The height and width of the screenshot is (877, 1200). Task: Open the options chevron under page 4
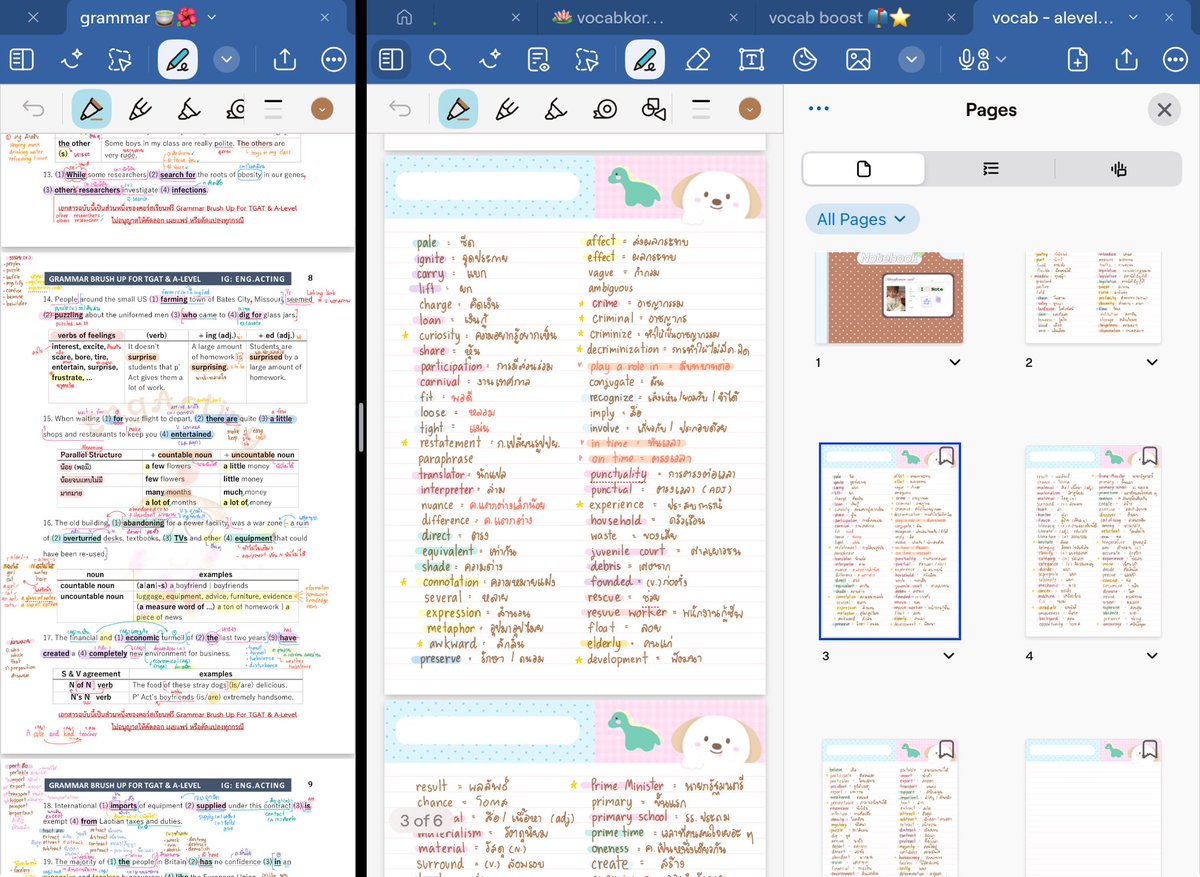1152,656
